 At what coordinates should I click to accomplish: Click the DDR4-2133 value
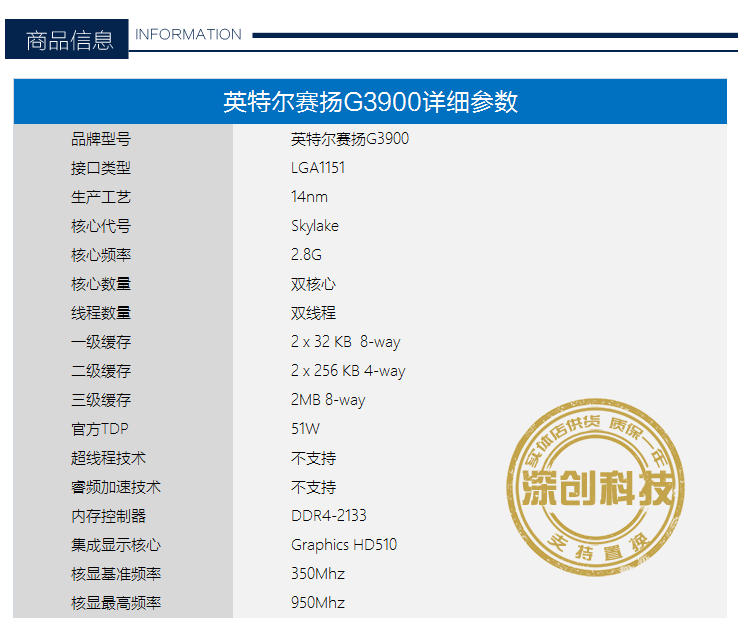pyautogui.click(x=328, y=516)
